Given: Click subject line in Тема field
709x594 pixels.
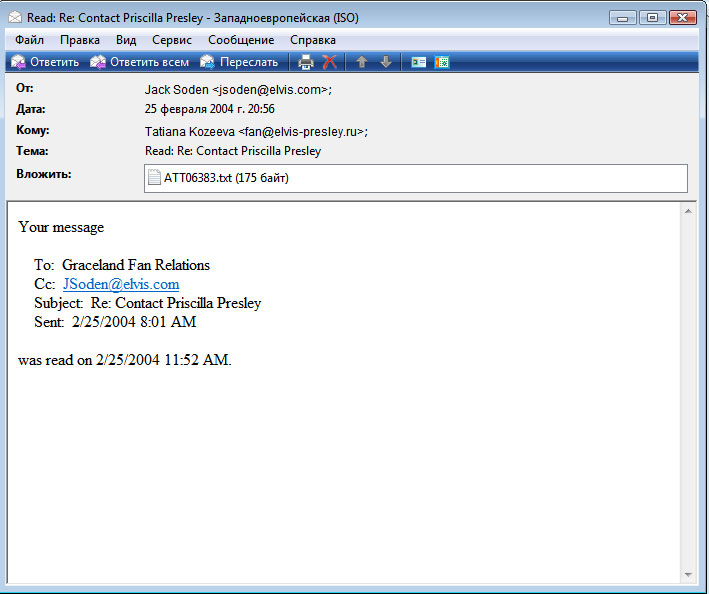Looking at the screenshot, I should point(233,151).
